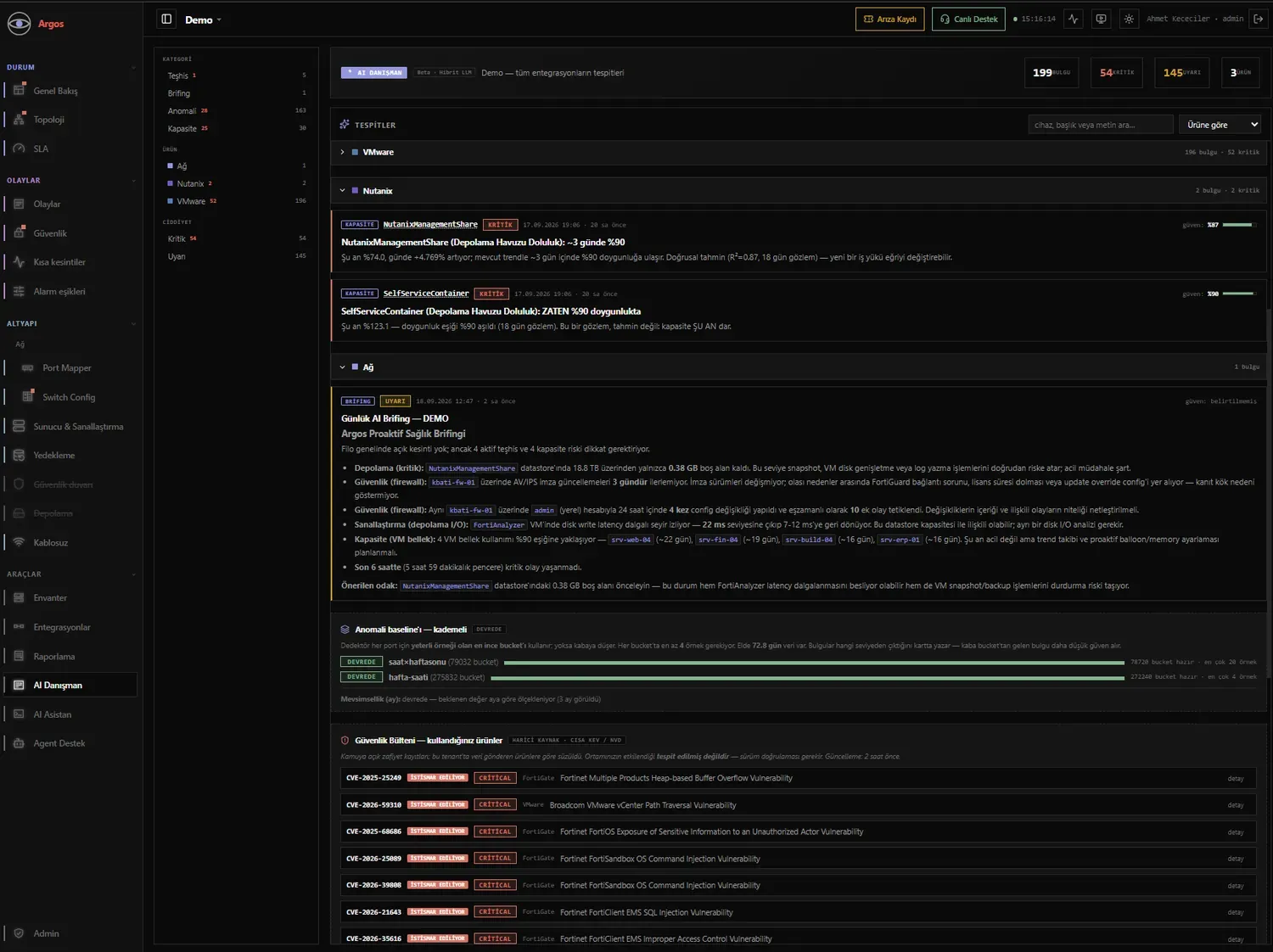Open the activity pulse icon in header
The image size is (1273, 952).
click(1074, 20)
